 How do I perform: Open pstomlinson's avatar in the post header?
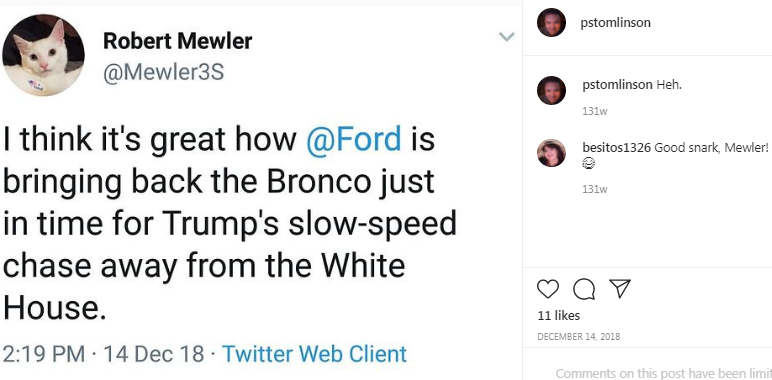coord(551,23)
